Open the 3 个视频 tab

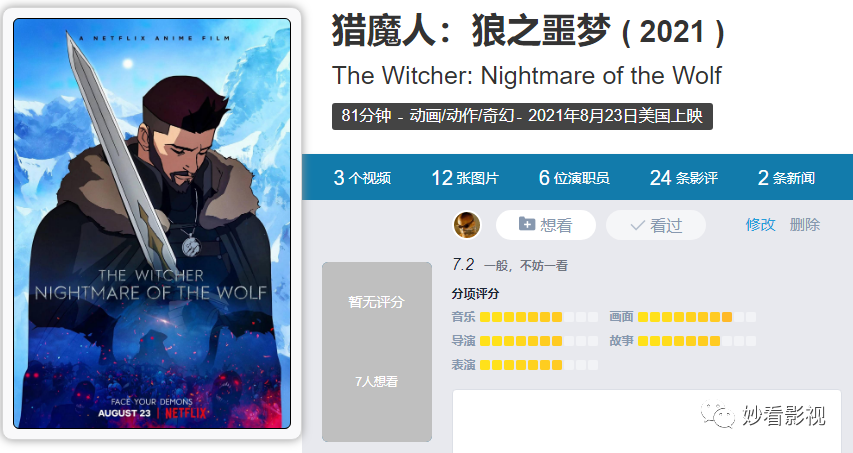(x=362, y=178)
